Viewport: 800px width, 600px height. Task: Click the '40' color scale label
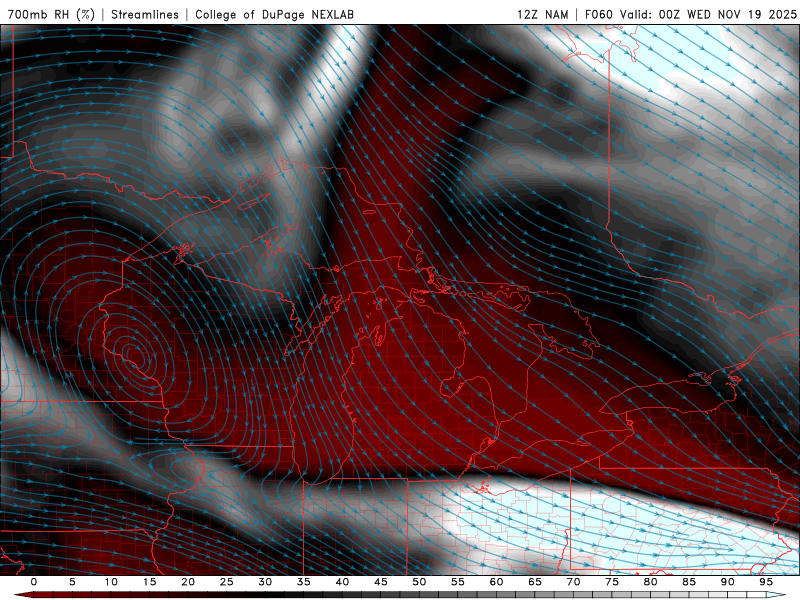coord(342,582)
